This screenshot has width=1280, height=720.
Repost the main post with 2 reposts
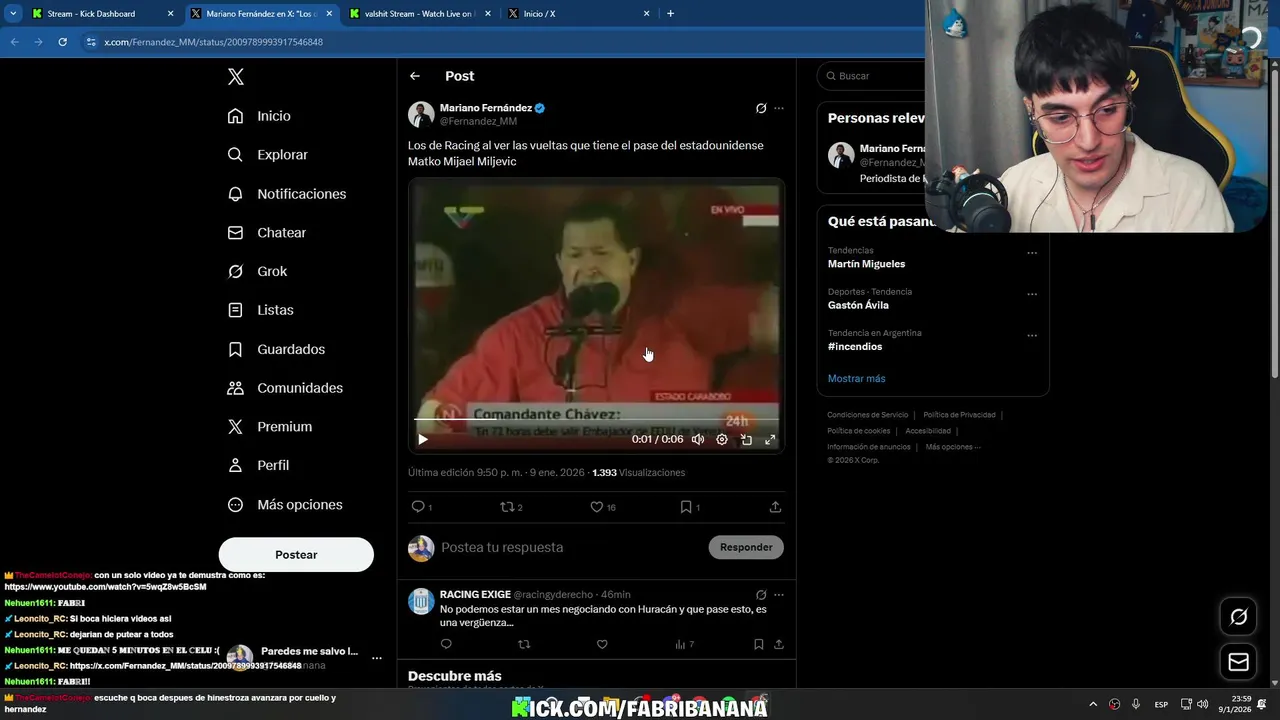click(507, 507)
